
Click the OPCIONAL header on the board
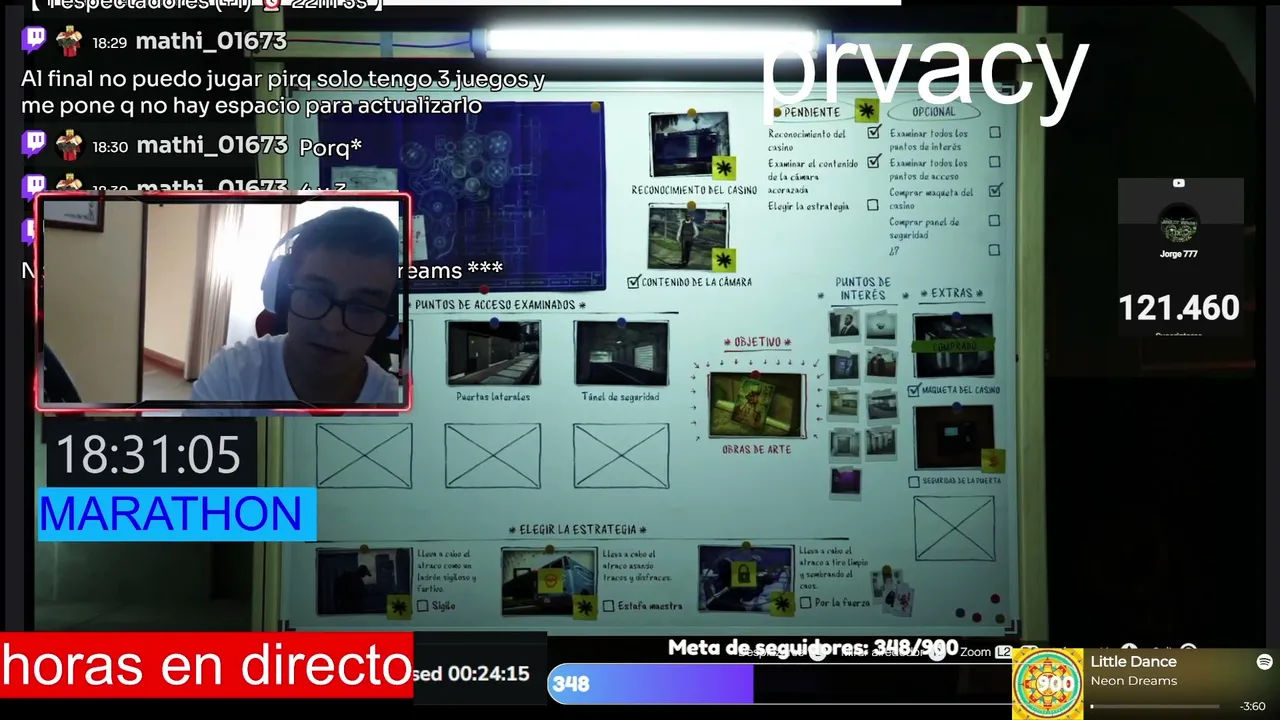(x=933, y=111)
